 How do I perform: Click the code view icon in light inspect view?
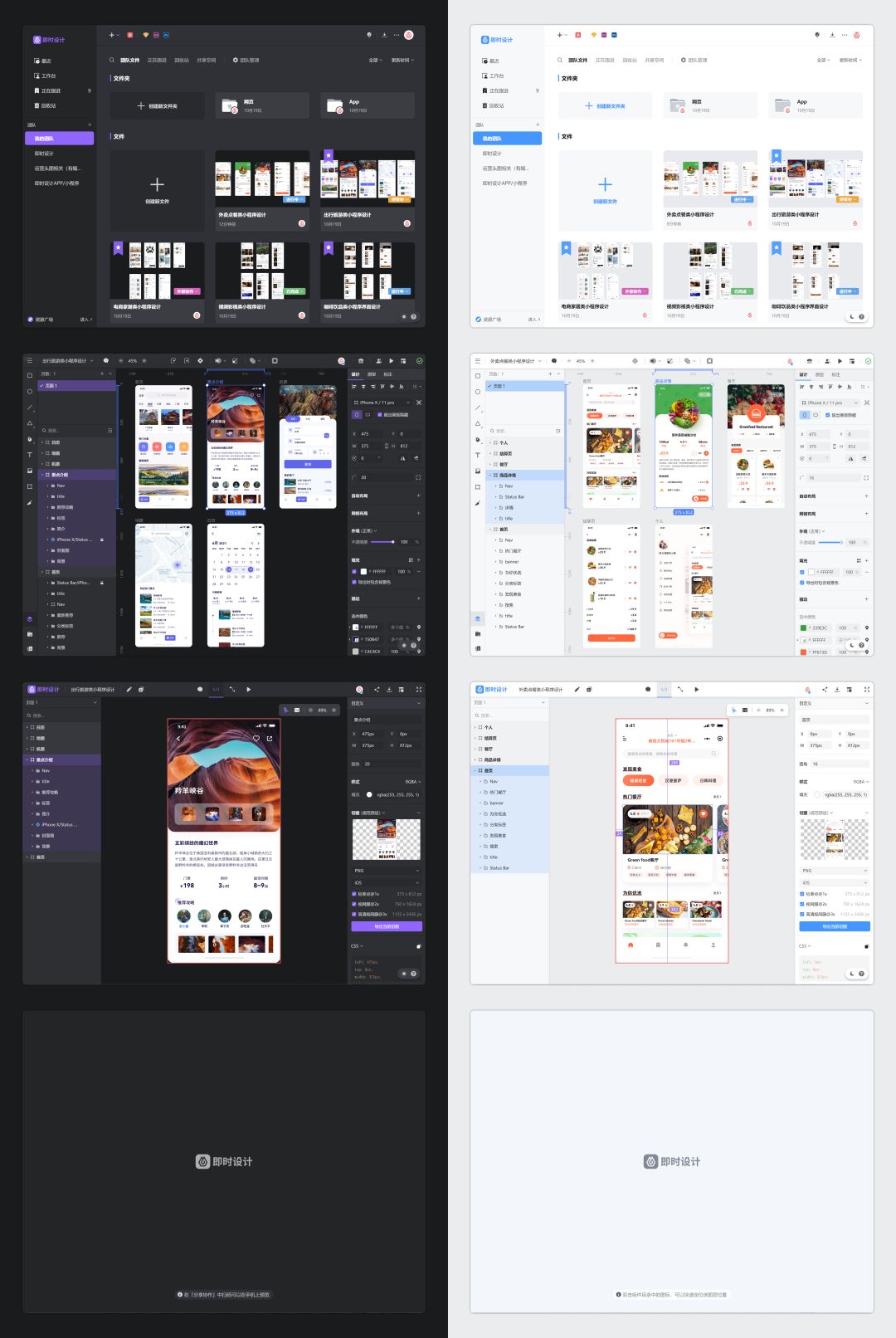(x=664, y=689)
